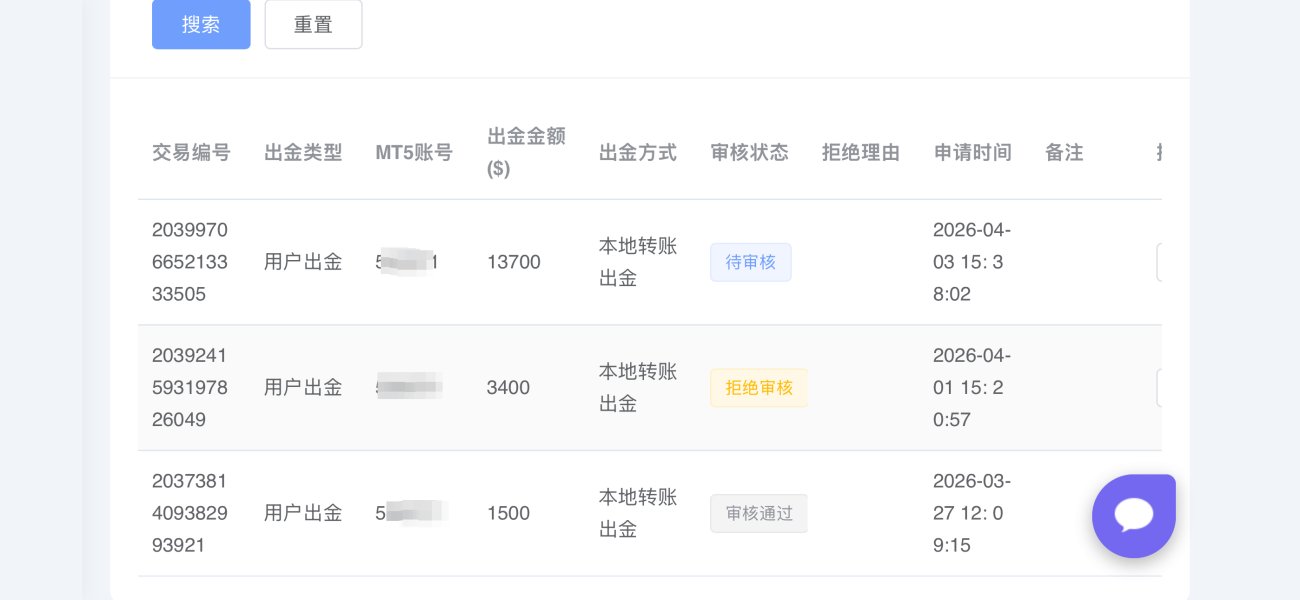Click the 出金方式 column header
This screenshot has height=600, width=1300.
638,153
